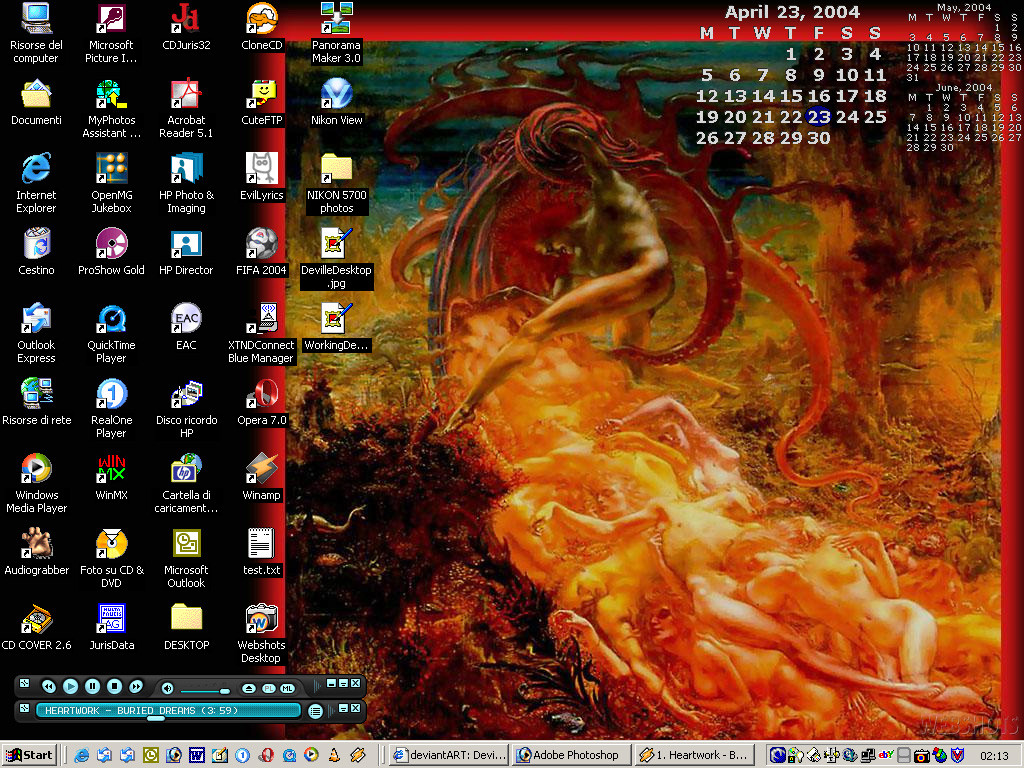Switch to Adobe Photoshop in the taskbar
The image size is (1024, 768).
pos(571,756)
